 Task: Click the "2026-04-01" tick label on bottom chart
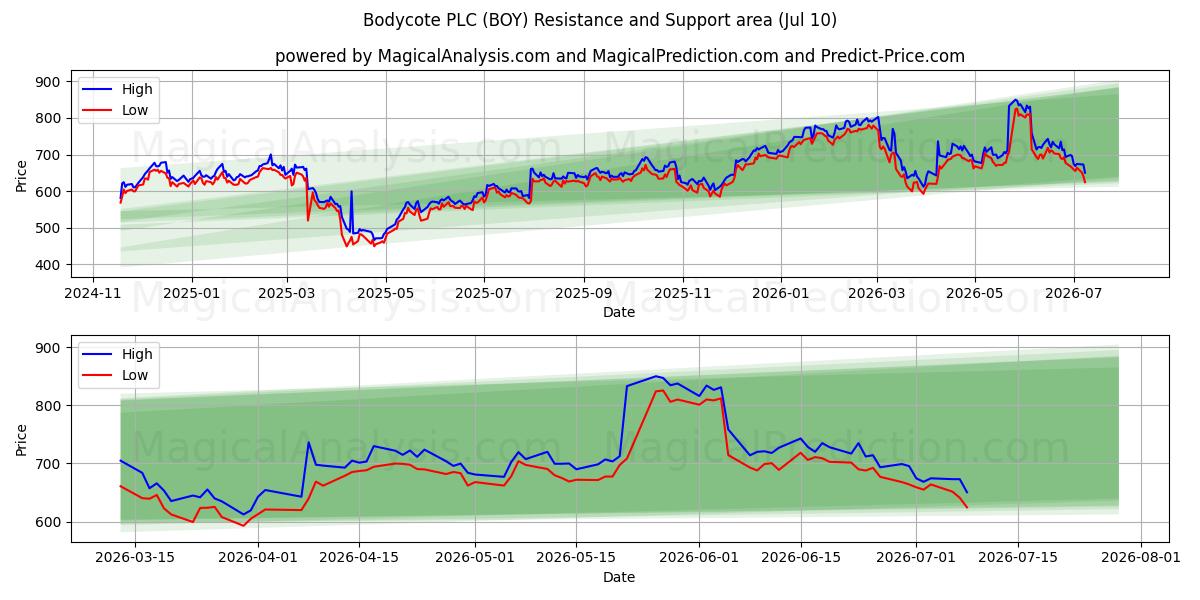[259, 558]
